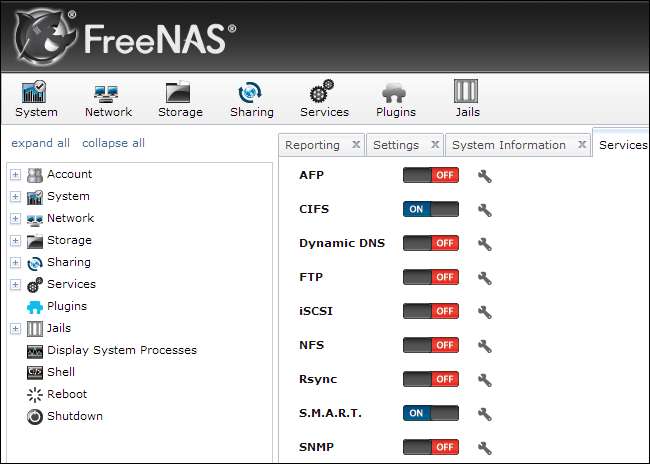Expand the Storage tree node
The width and height of the screenshot is (650, 464).
[15, 241]
